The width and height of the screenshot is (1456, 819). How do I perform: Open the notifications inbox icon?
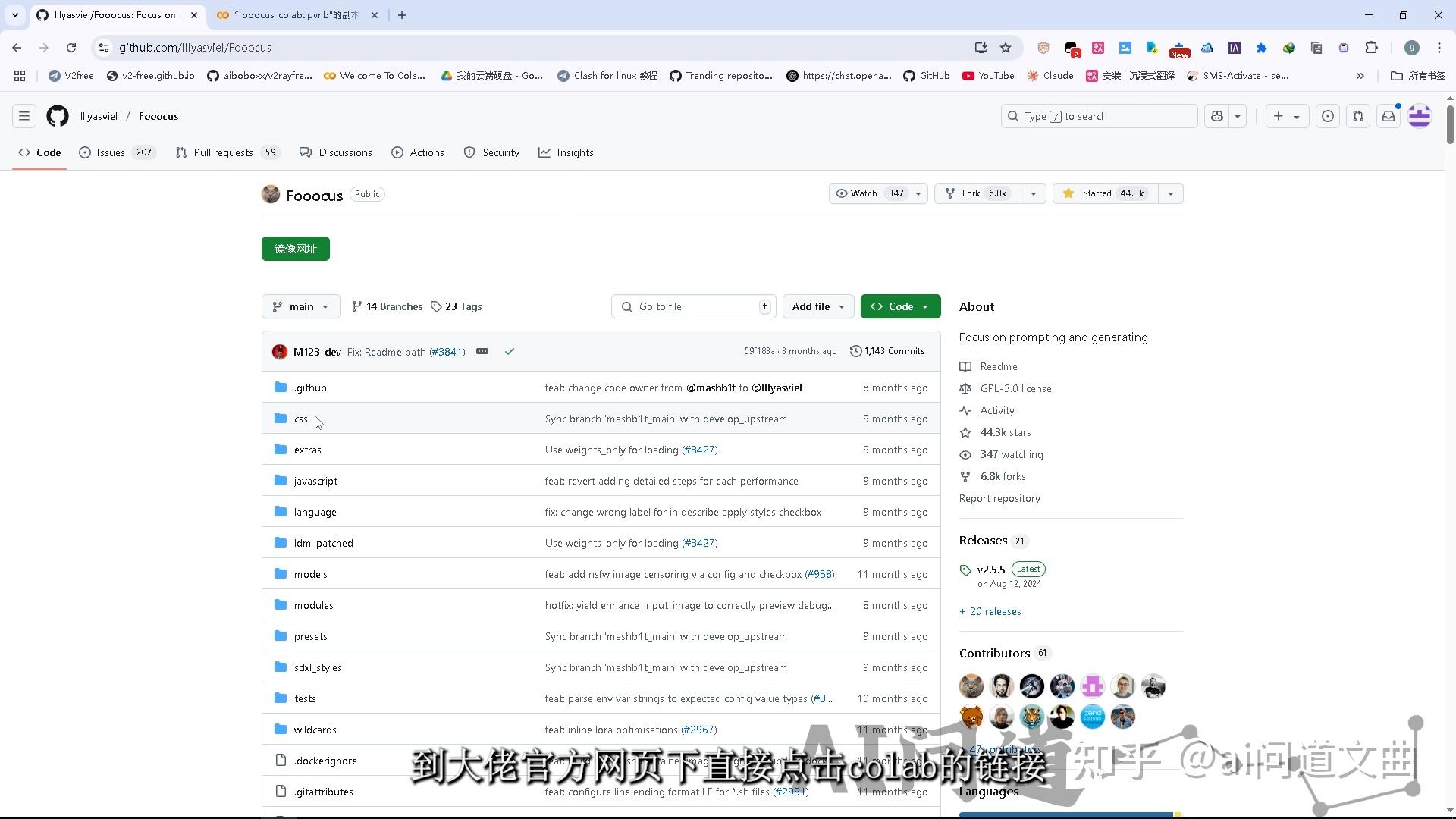pyautogui.click(x=1389, y=116)
